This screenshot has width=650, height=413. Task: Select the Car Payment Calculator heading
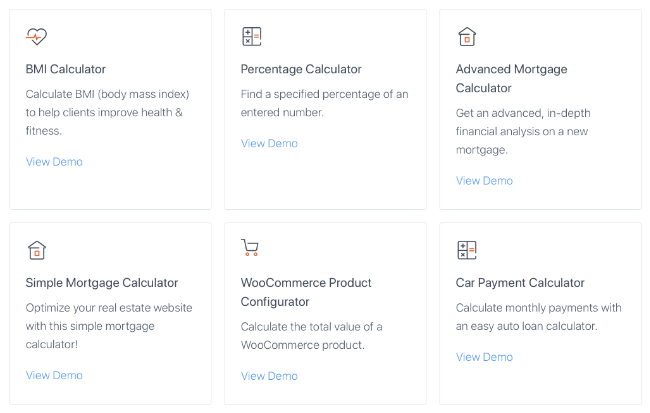point(520,283)
